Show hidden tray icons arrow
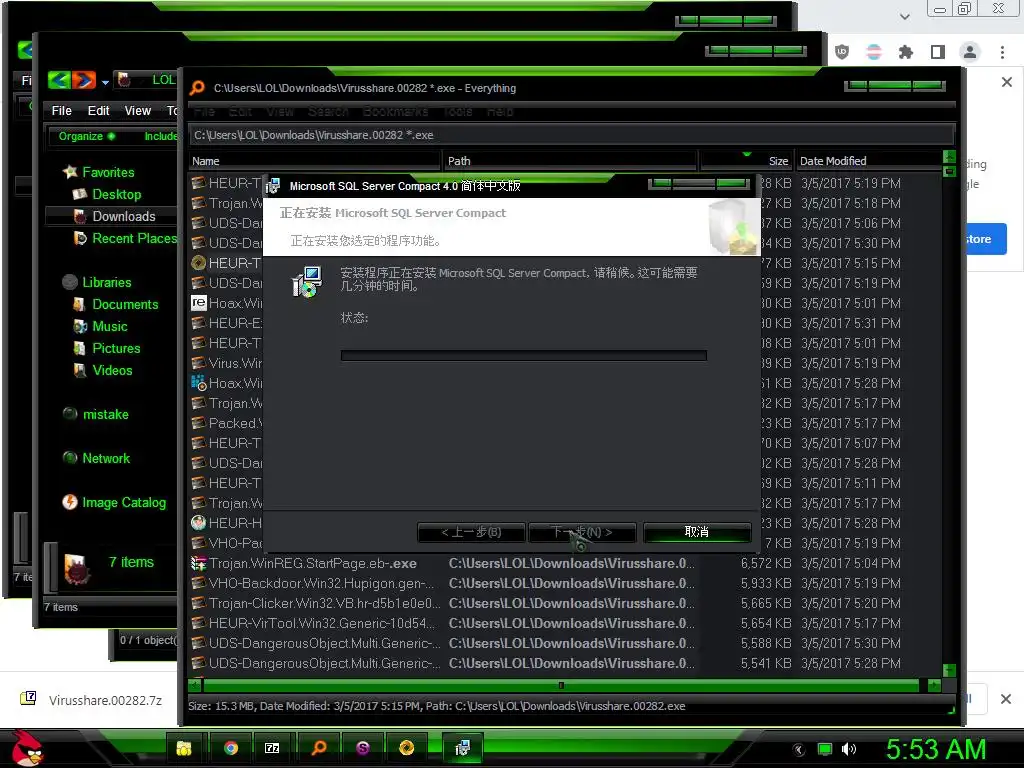 798,749
